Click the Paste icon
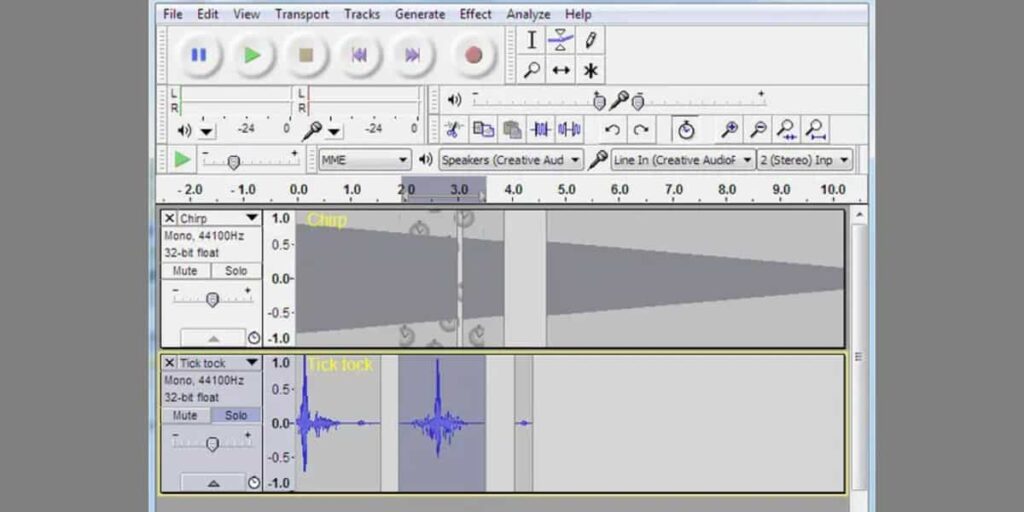This screenshot has height=512, width=1024. coord(512,129)
